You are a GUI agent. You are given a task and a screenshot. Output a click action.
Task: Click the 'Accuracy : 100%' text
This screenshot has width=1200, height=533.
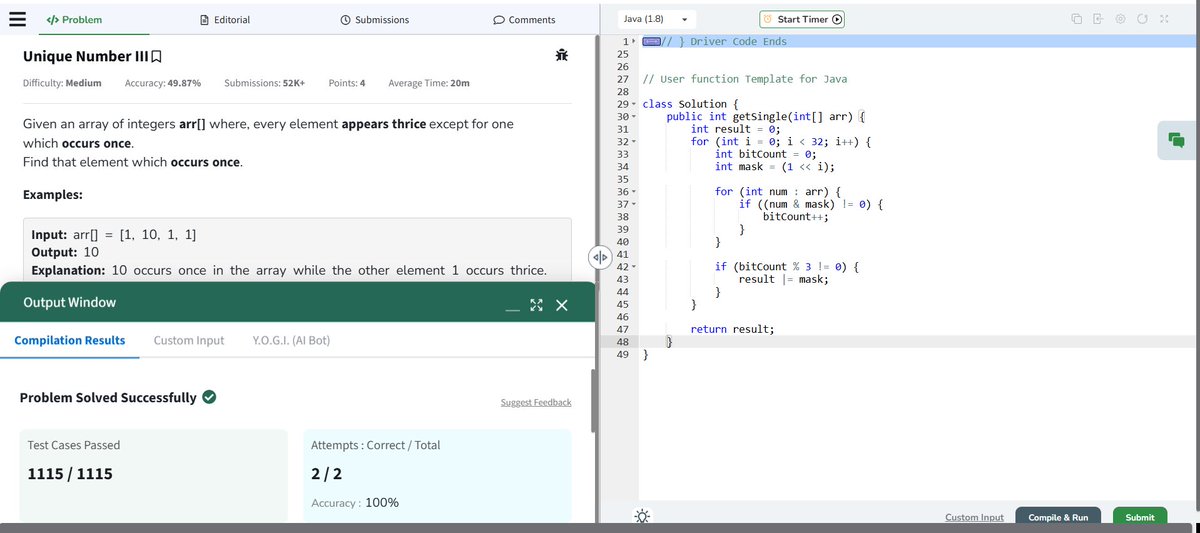point(355,503)
